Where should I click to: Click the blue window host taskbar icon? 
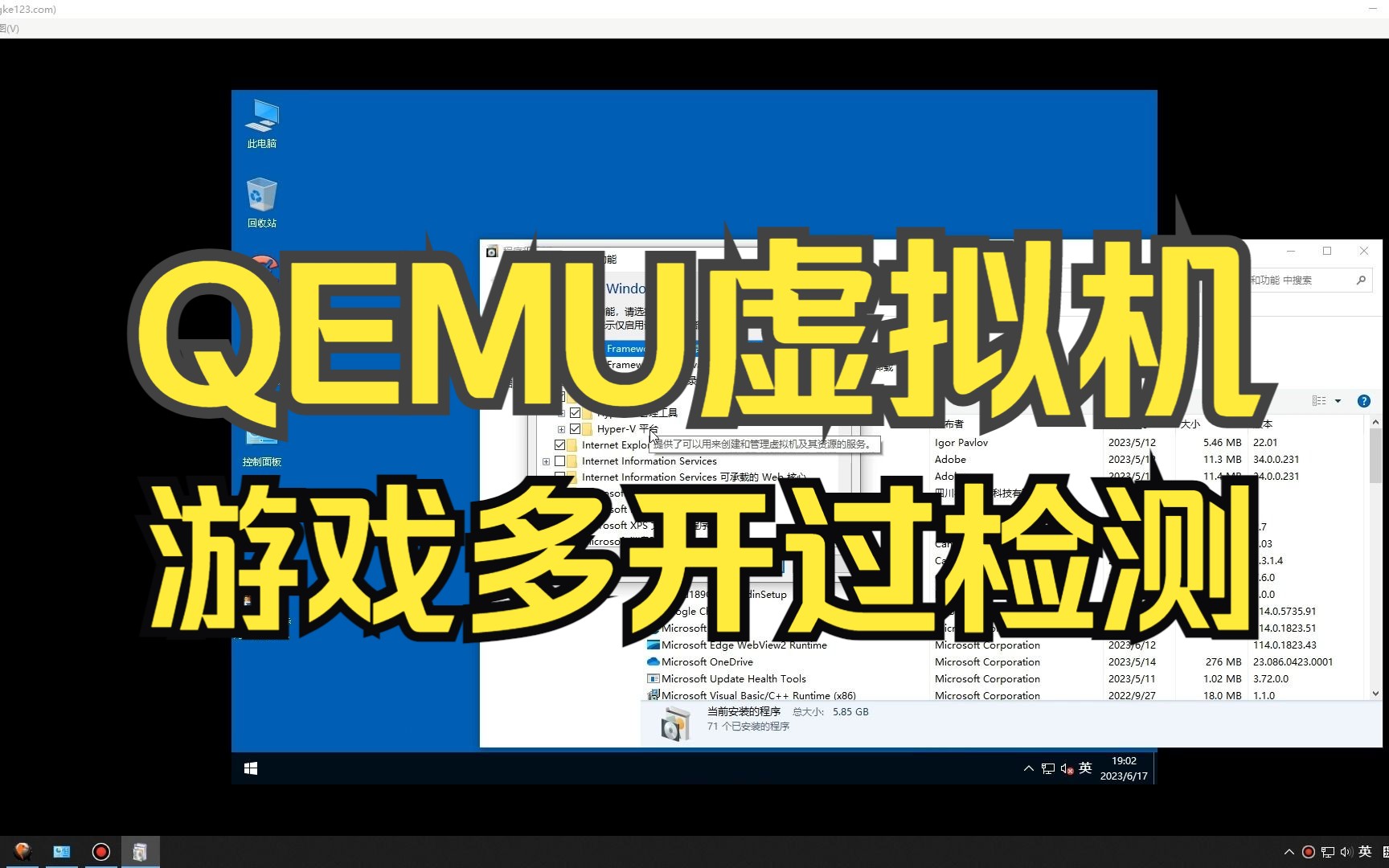pos(61,852)
